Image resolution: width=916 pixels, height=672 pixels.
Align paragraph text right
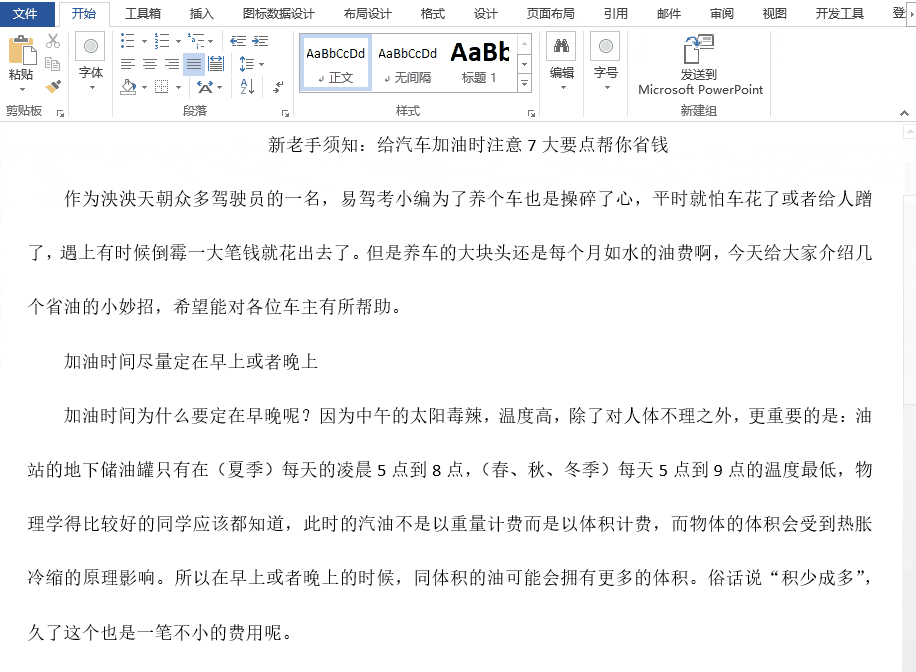[172, 64]
